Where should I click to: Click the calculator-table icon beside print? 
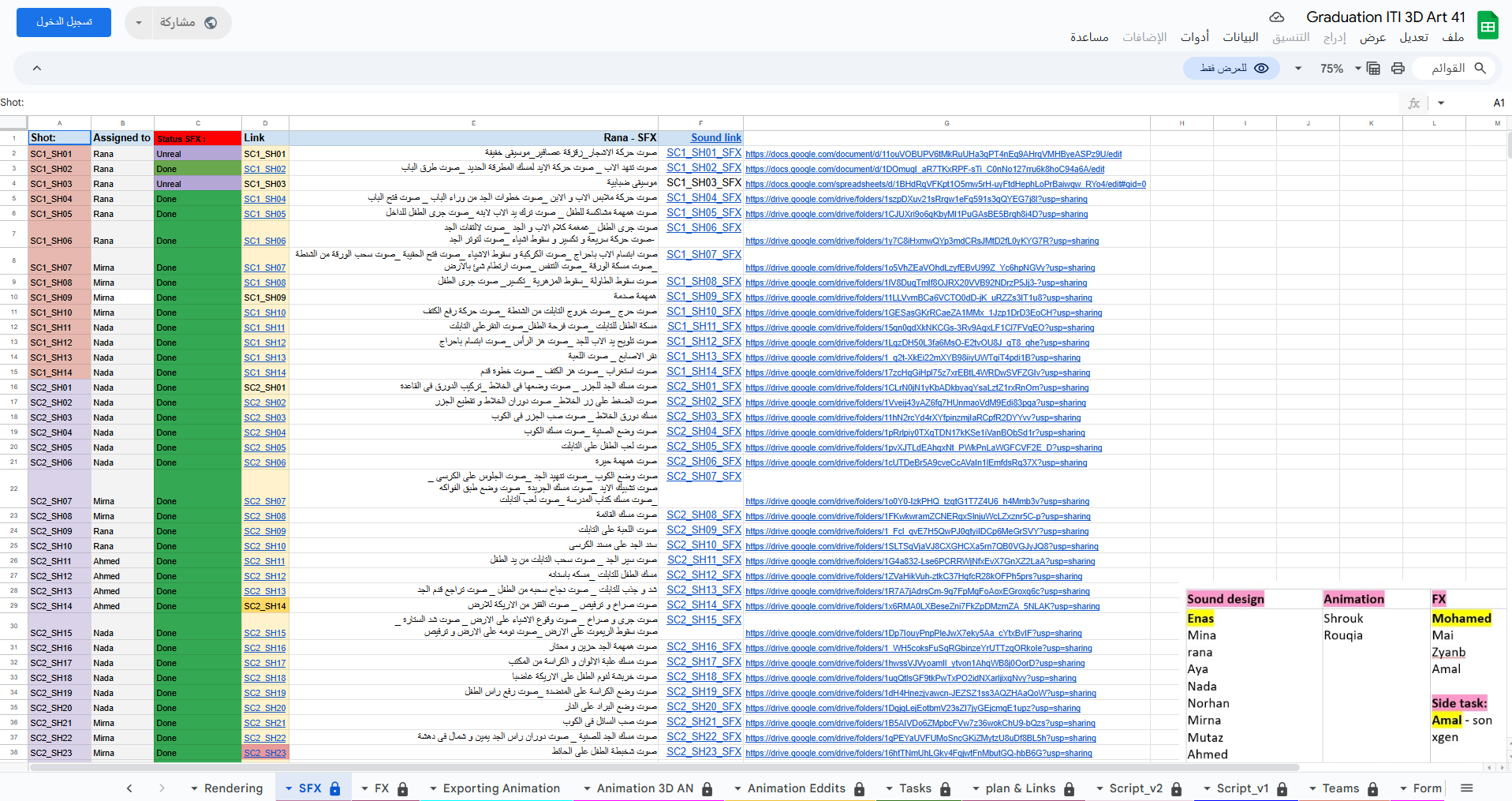1373,69
